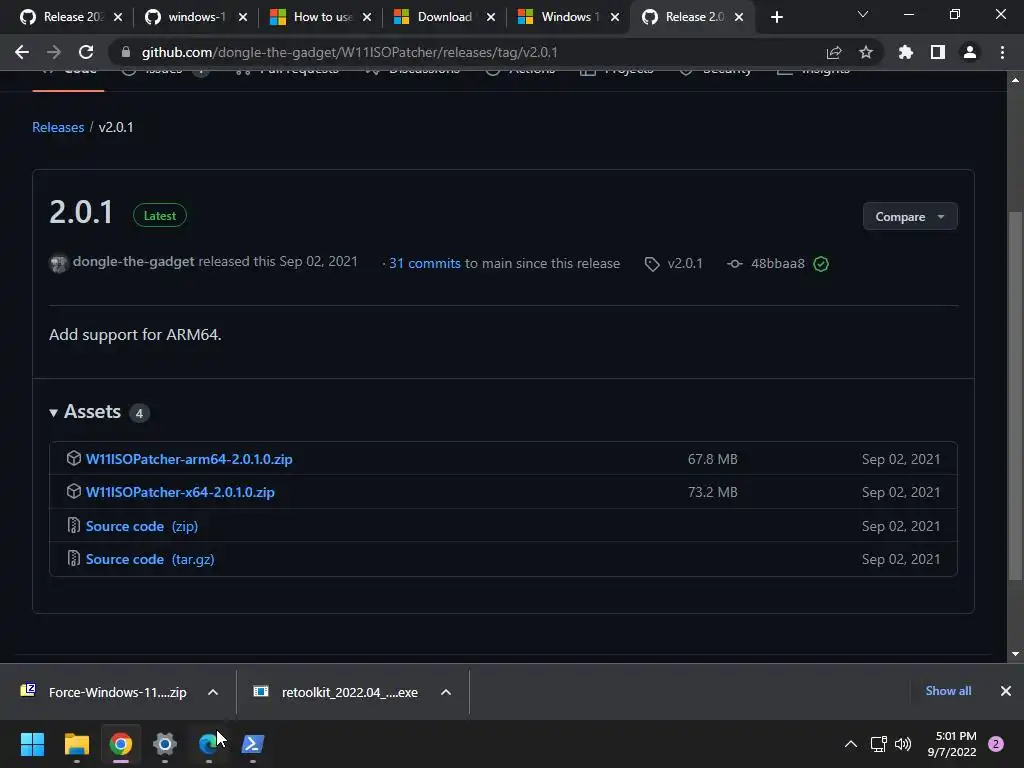Open the v2.0.1 tag link

(x=674, y=264)
